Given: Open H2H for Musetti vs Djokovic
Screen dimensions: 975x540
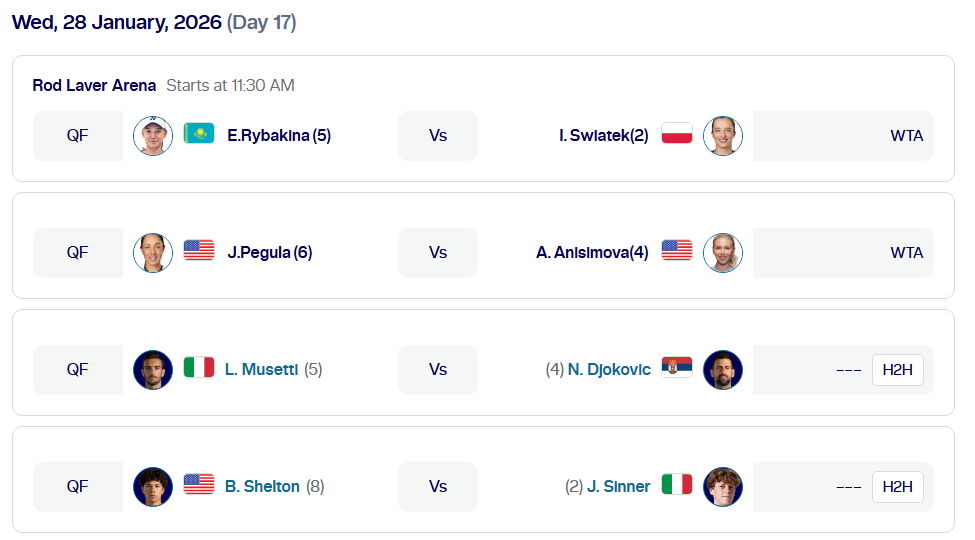Looking at the screenshot, I should (897, 370).
